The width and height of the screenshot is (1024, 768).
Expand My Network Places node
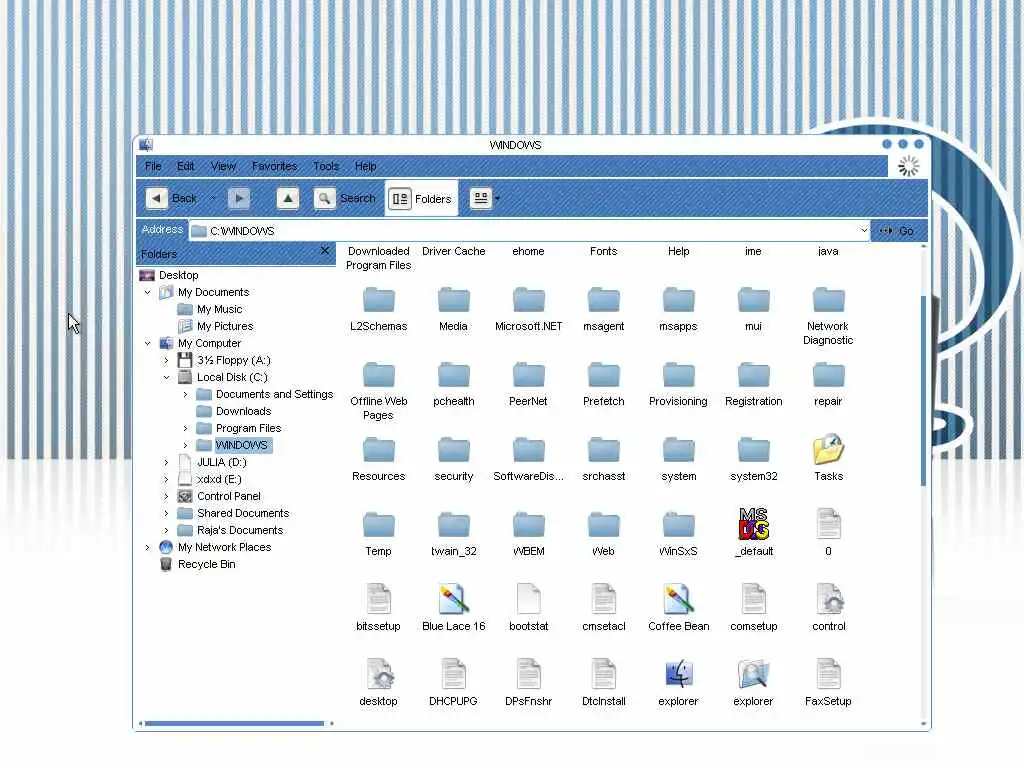(x=148, y=547)
